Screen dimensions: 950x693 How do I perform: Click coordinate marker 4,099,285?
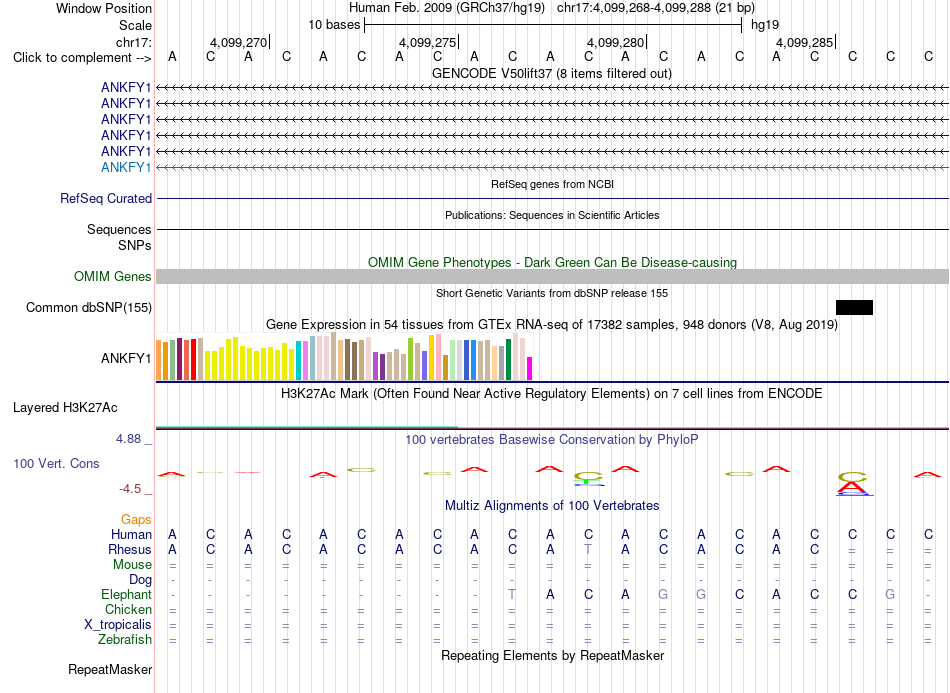click(805, 42)
